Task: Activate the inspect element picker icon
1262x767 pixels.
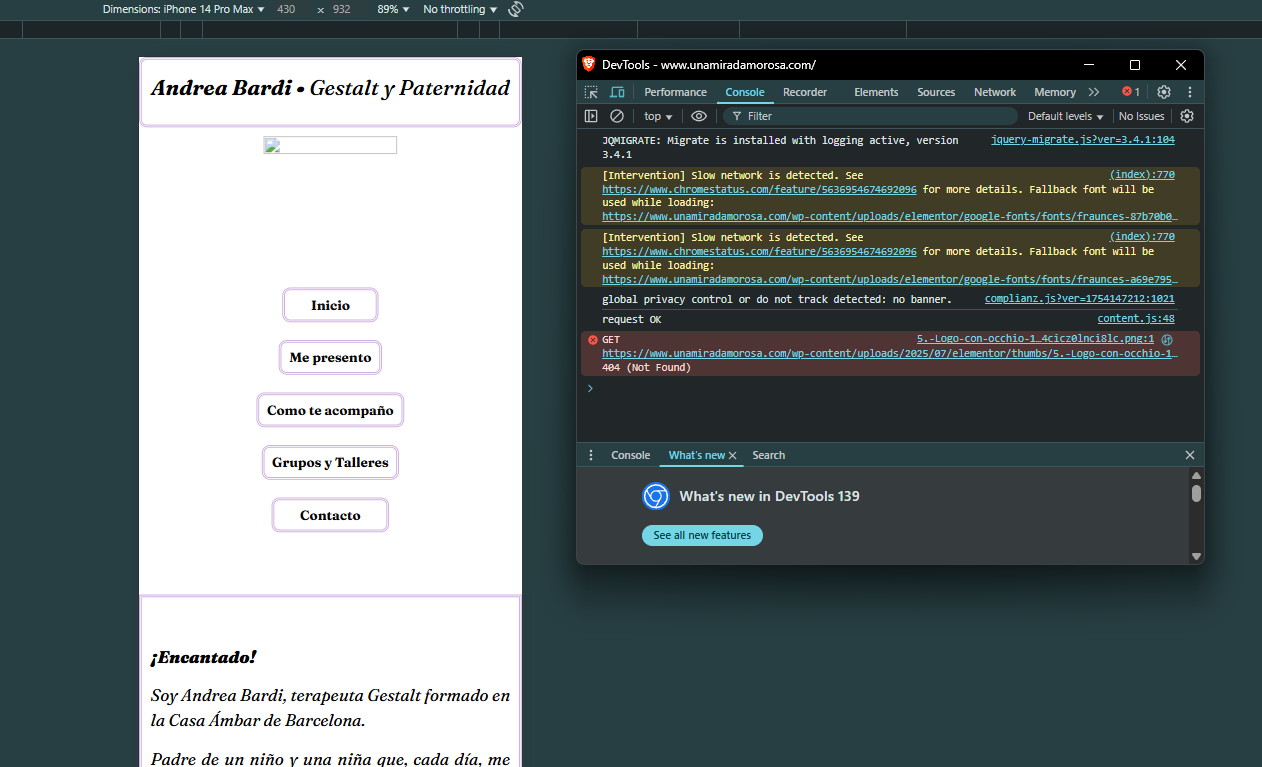Action: point(591,92)
